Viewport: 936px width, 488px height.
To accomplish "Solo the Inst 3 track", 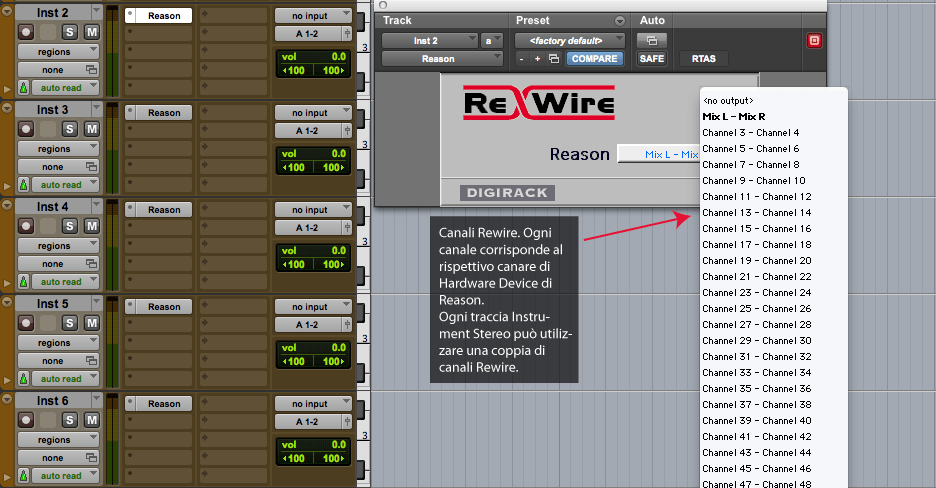I will click(x=70, y=129).
